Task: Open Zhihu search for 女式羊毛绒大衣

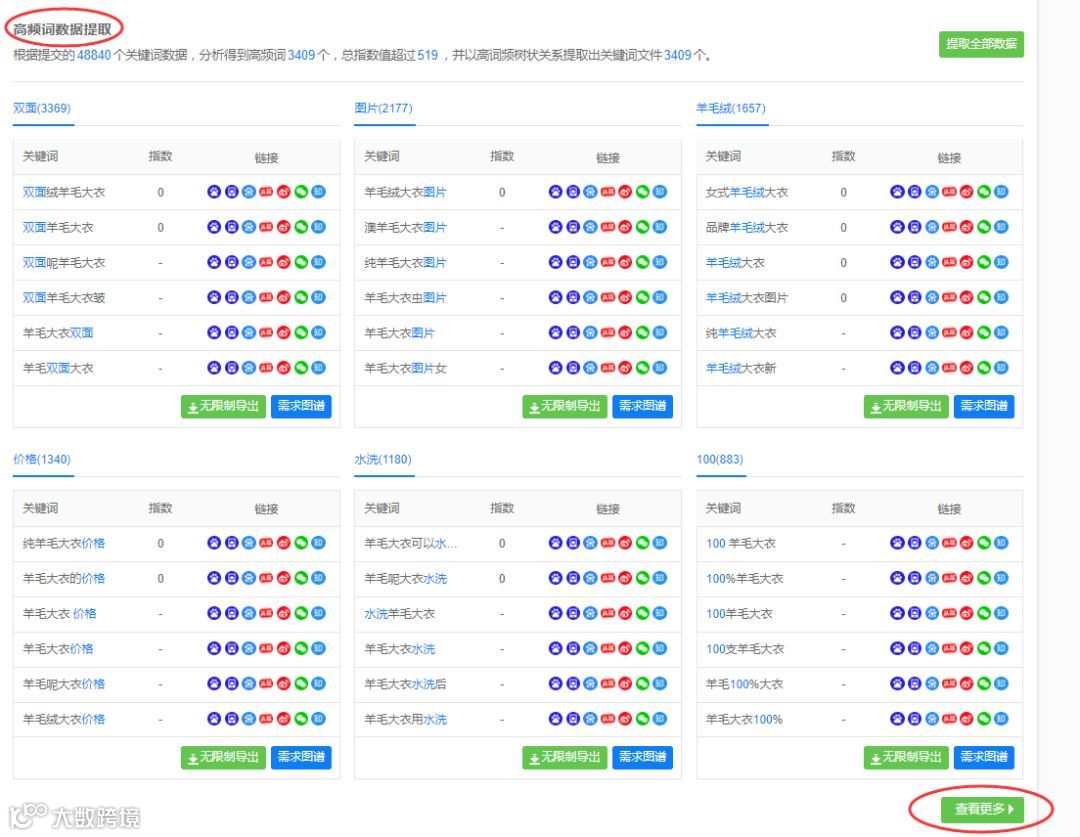Action: [1002, 192]
